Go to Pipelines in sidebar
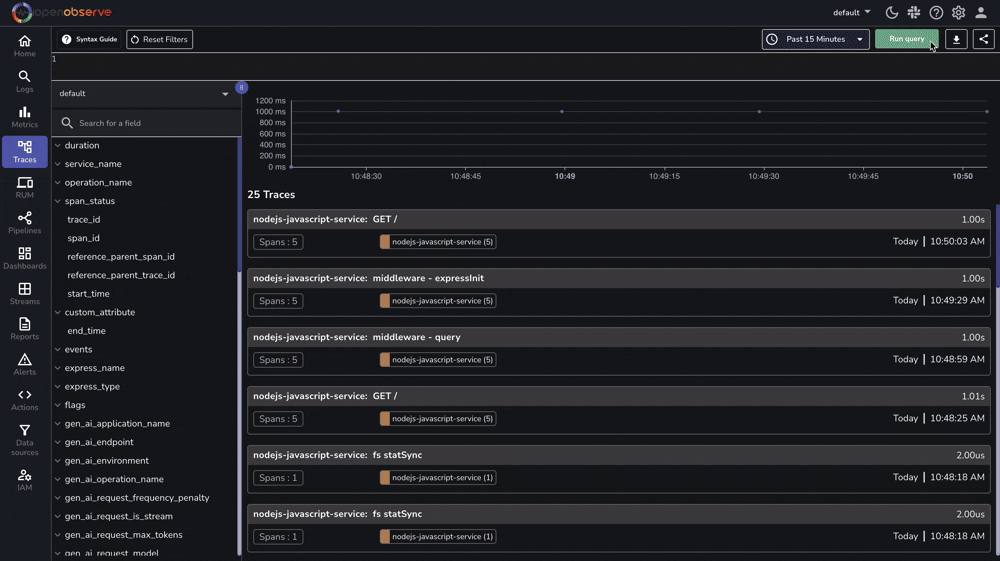1000x561 pixels. click(24, 223)
